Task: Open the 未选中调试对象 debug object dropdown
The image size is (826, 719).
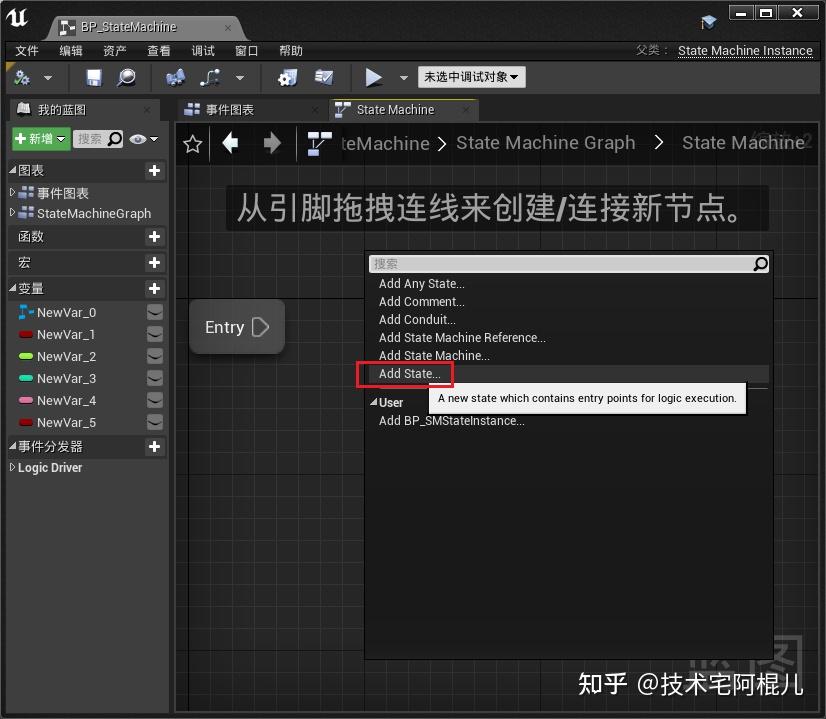Action: (x=472, y=77)
